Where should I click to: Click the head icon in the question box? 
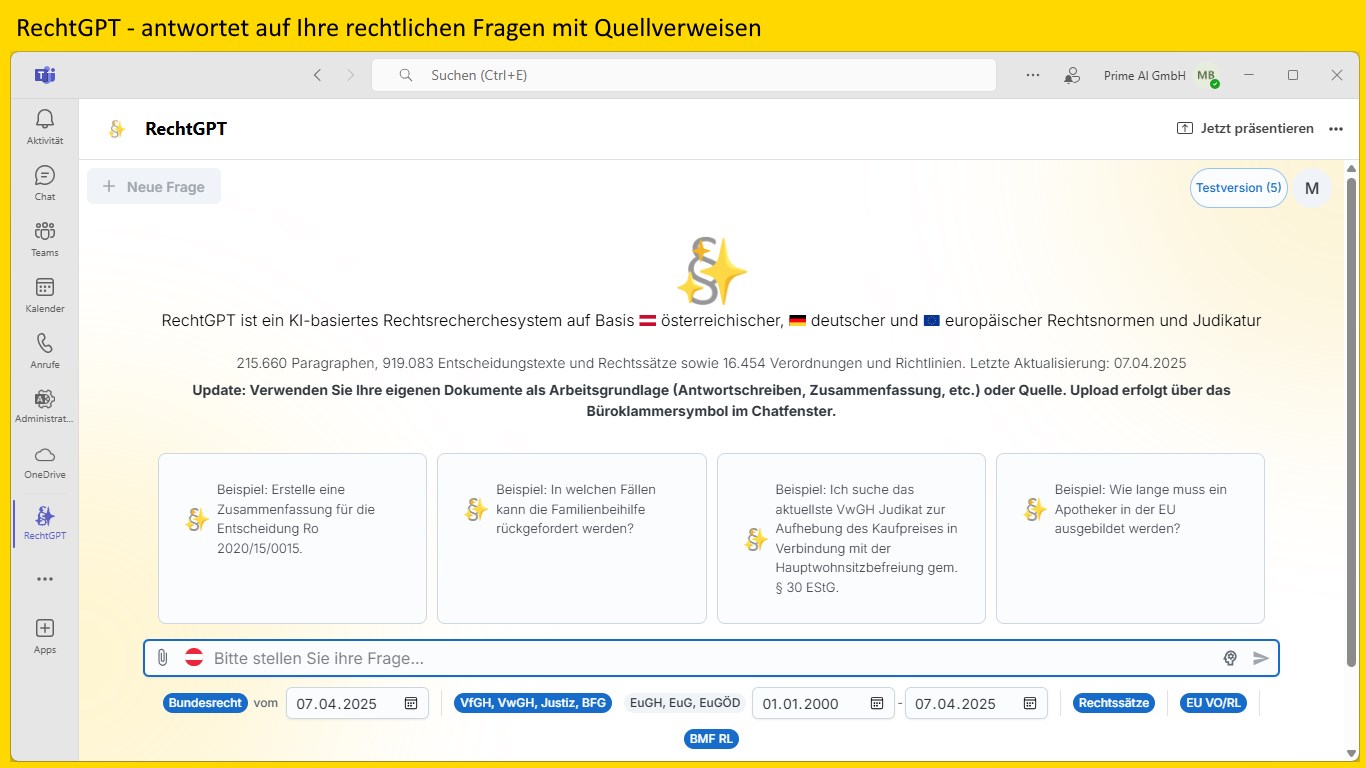click(1231, 658)
